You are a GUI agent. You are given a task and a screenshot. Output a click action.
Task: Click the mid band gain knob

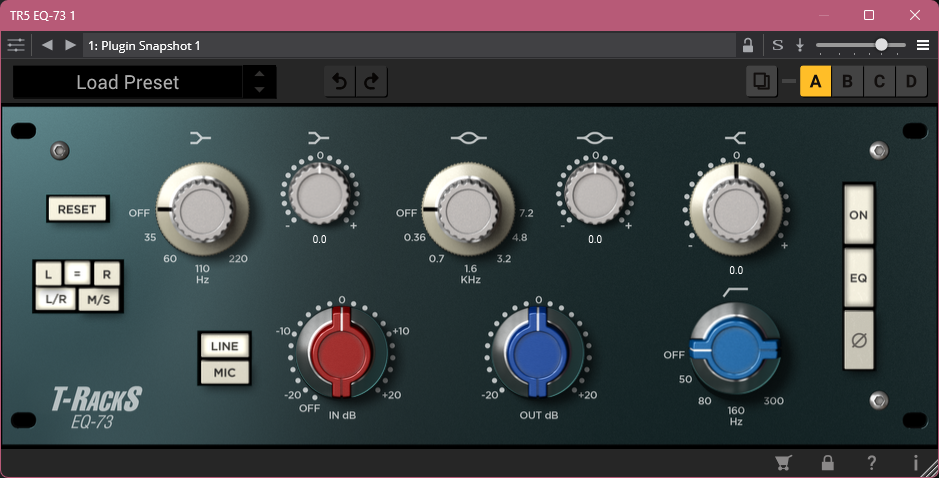(595, 193)
